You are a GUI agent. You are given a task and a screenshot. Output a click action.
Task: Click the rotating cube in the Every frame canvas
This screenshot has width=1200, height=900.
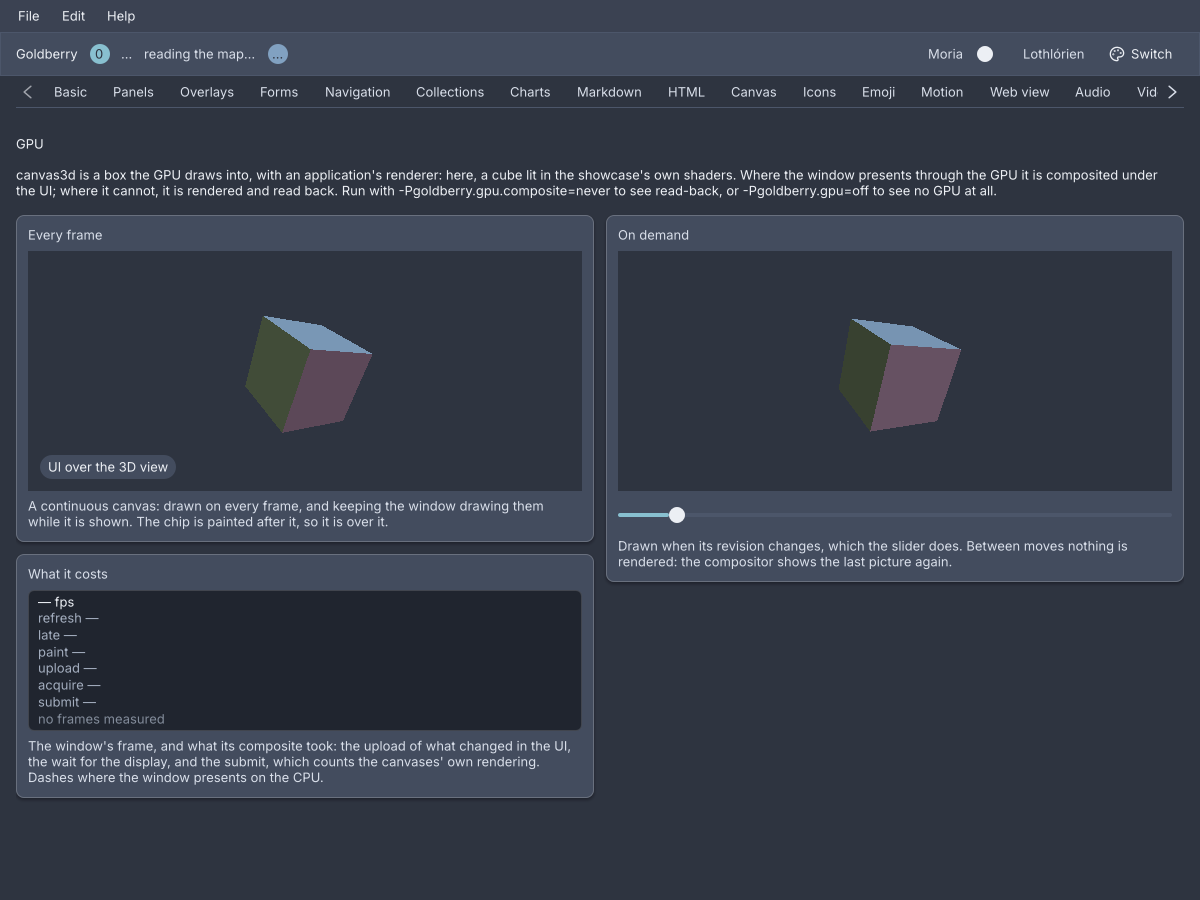pyautogui.click(x=308, y=374)
